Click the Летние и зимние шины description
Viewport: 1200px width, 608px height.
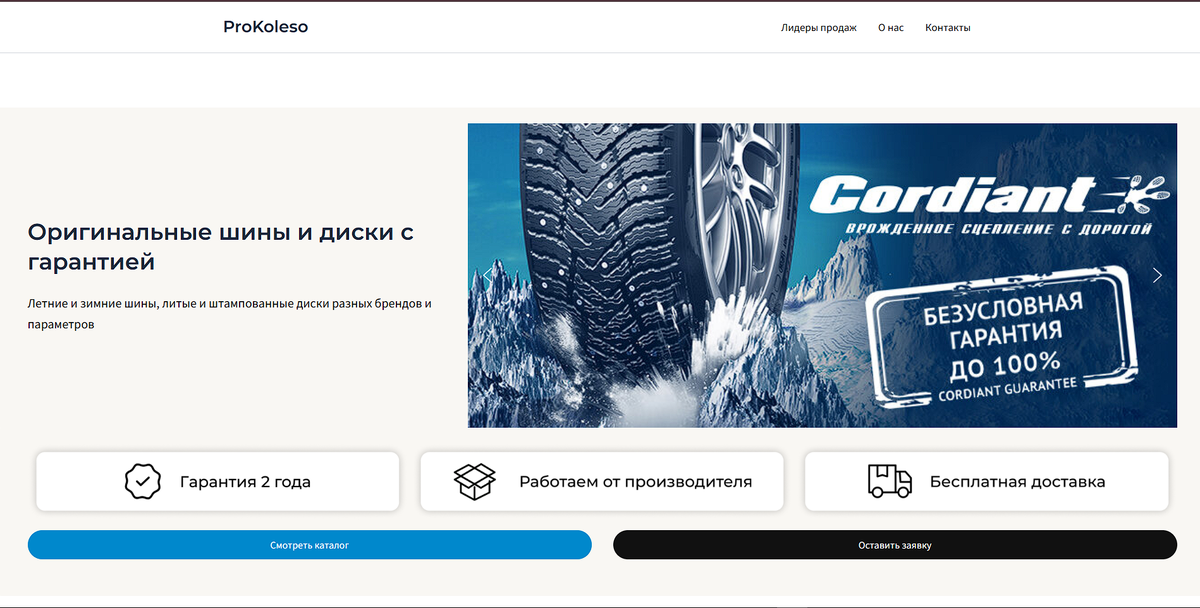click(x=230, y=314)
